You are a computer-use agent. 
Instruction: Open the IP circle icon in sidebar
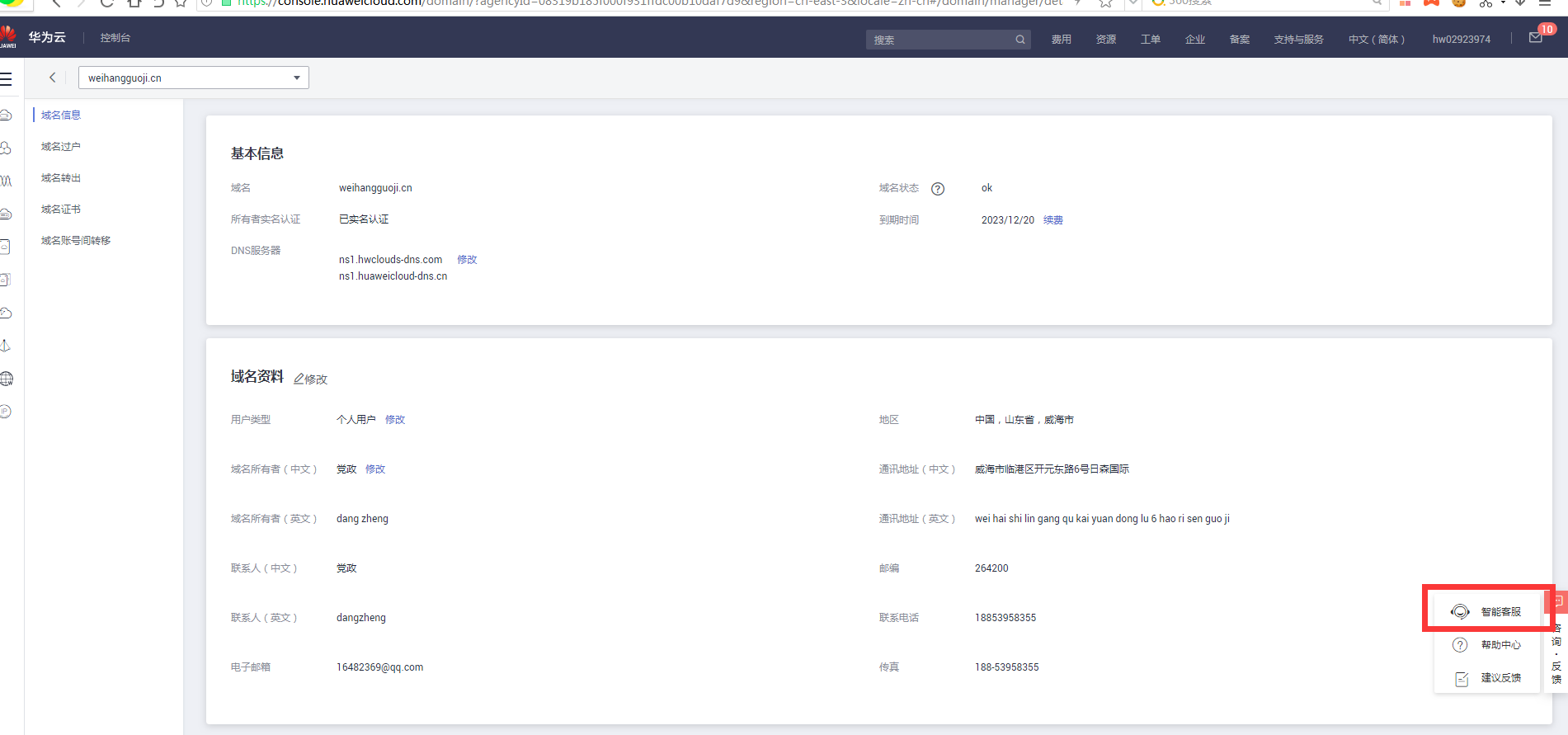tap(6, 412)
